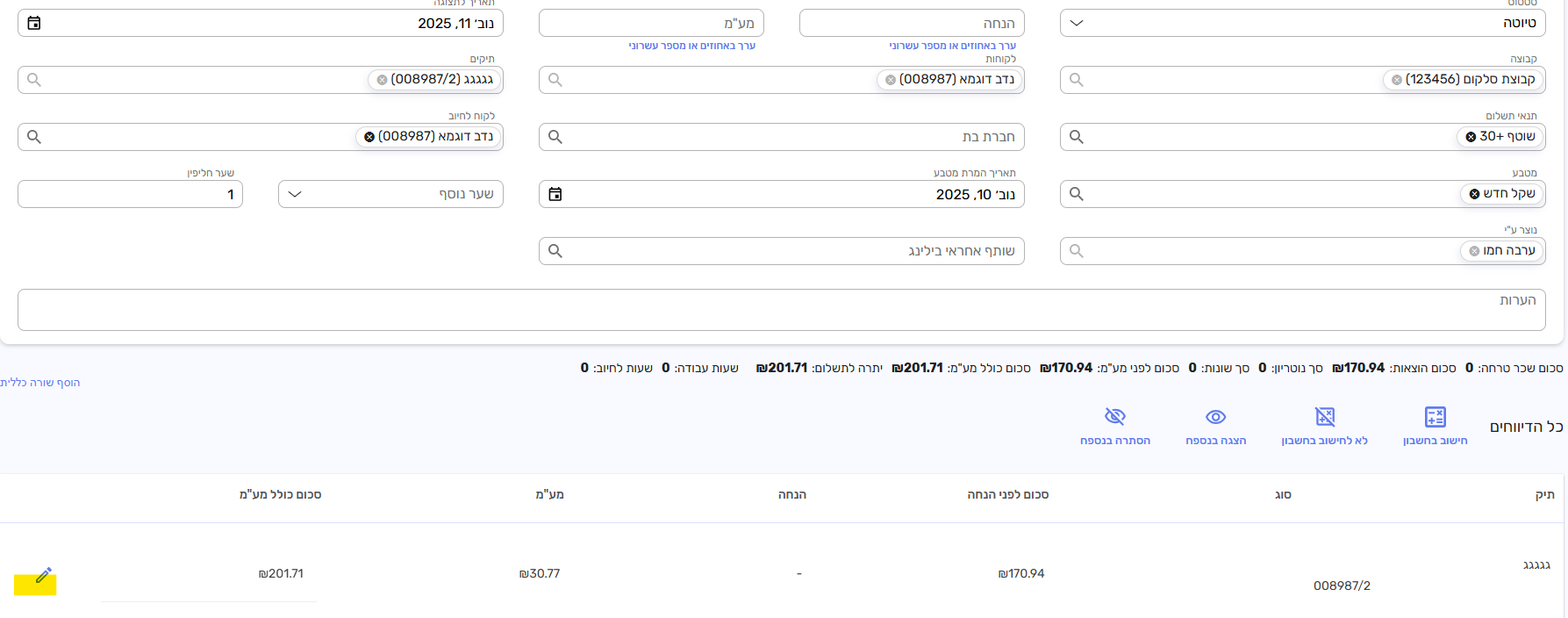Click the 'סכום כולל מע"מ' column header
Viewport: 1568px width, 618px height.
click(280, 495)
